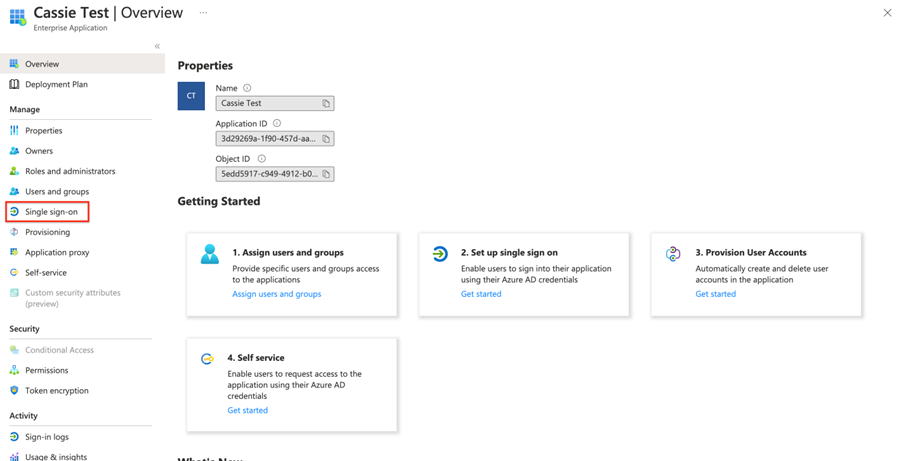Click Get started under Provision User Accounts
Screen dimensions: 906x461
point(715,294)
